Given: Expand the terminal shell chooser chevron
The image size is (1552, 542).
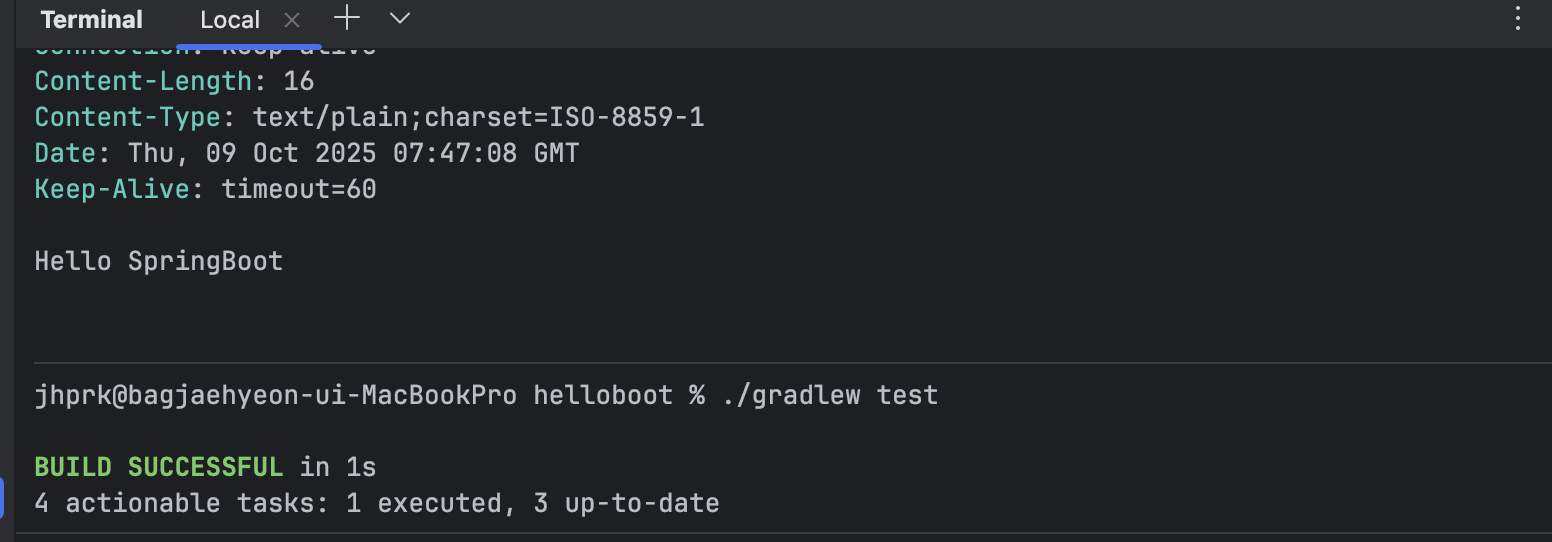Looking at the screenshot, I should [x=400, y=18].
